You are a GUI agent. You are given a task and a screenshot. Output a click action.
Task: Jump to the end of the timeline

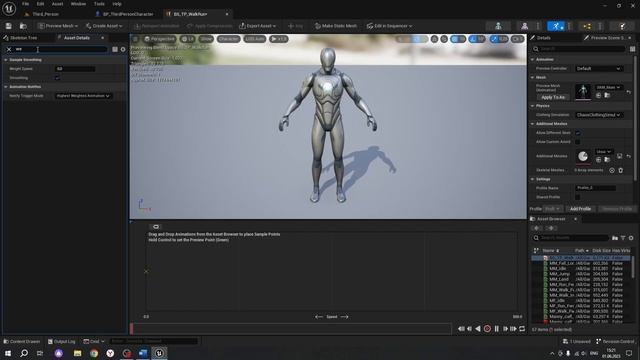click(x=513, y=329)
